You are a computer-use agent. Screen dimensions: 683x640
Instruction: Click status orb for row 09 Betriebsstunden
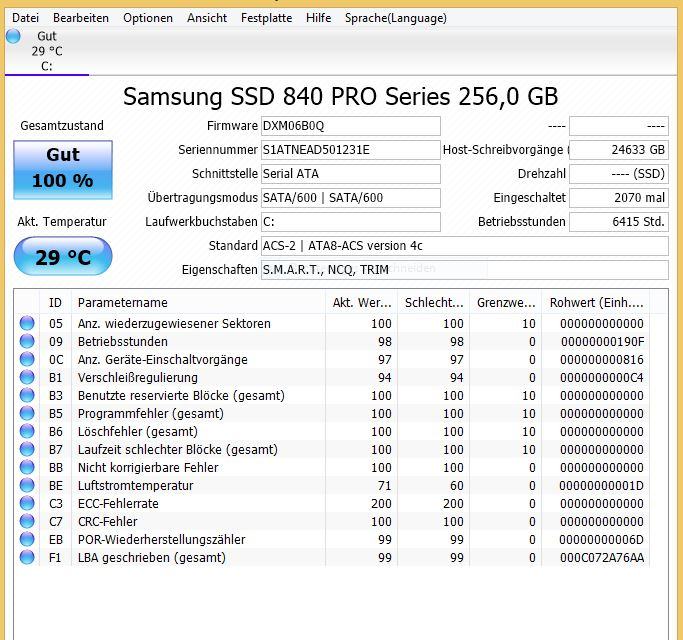[x=27, y=341]
